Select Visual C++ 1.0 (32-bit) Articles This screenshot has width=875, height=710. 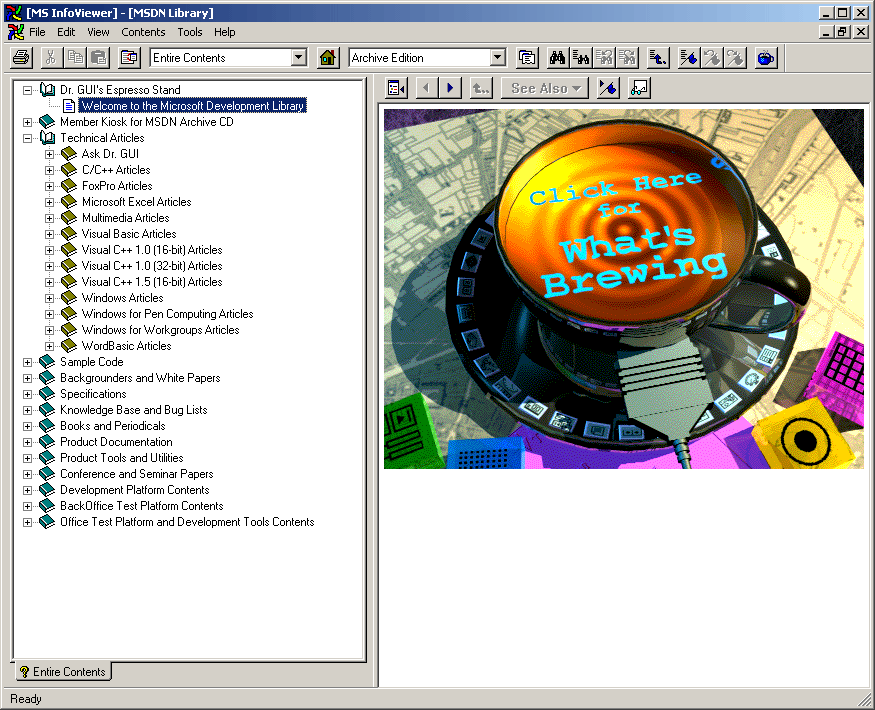(x=152, y=266)
